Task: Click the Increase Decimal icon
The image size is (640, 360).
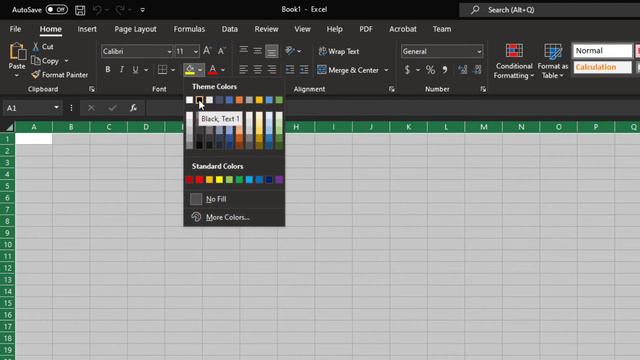Action: [462, 70]
